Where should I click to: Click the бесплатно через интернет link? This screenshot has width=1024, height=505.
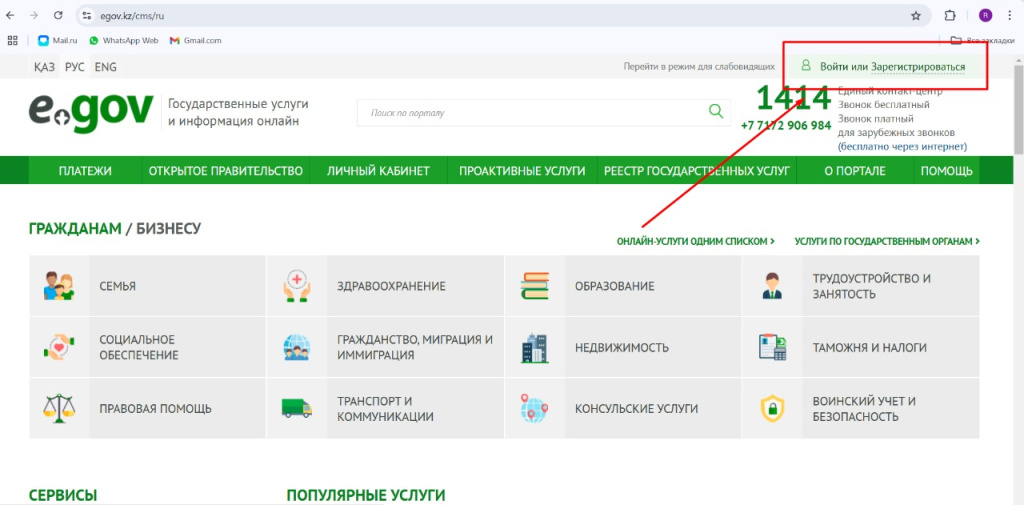click(x=903, y=147)
